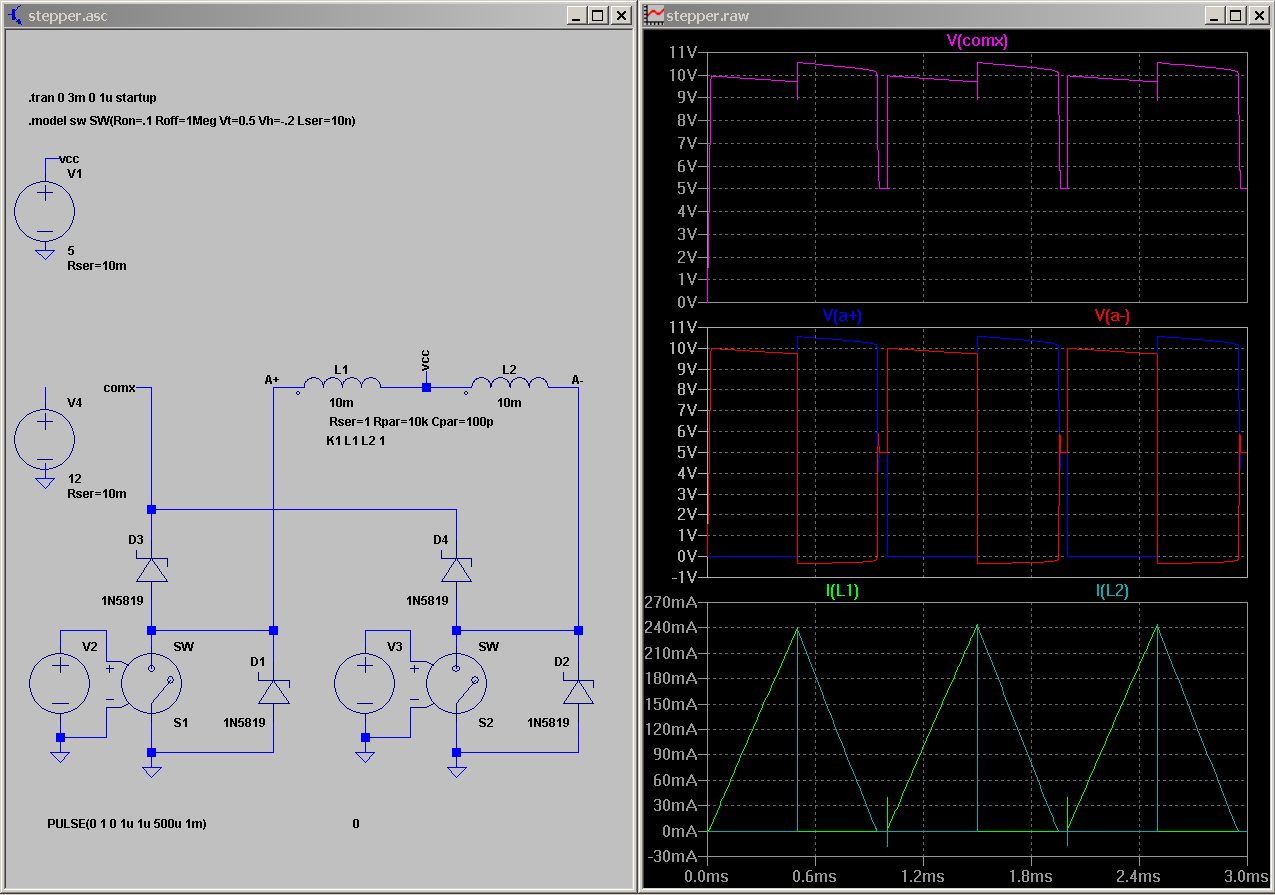Click the L1 inductor coil
The width and height of the screenshot is (1275, 895).
(x=341, y=384)
